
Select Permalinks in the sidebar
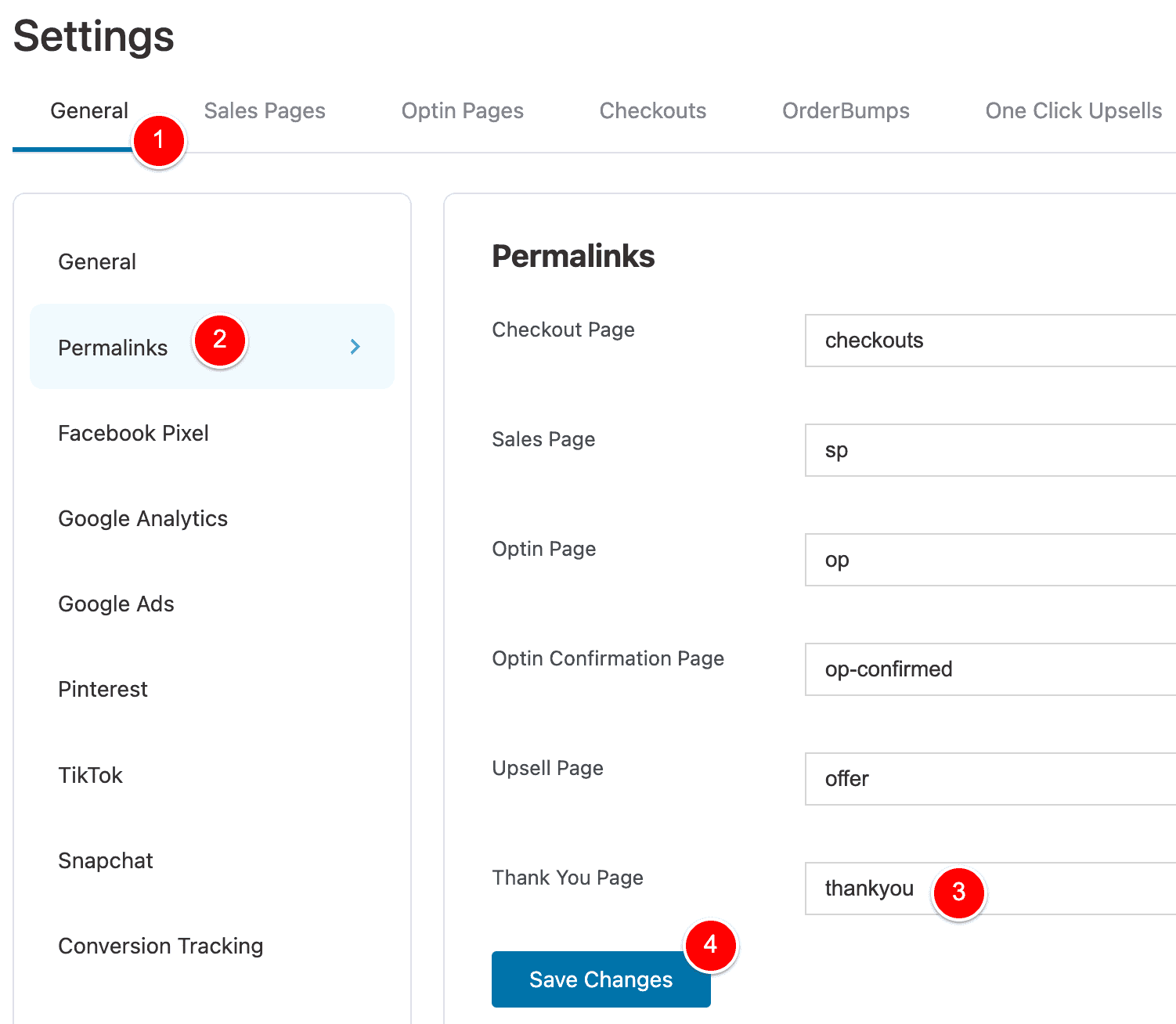click(x=212, y=347)
